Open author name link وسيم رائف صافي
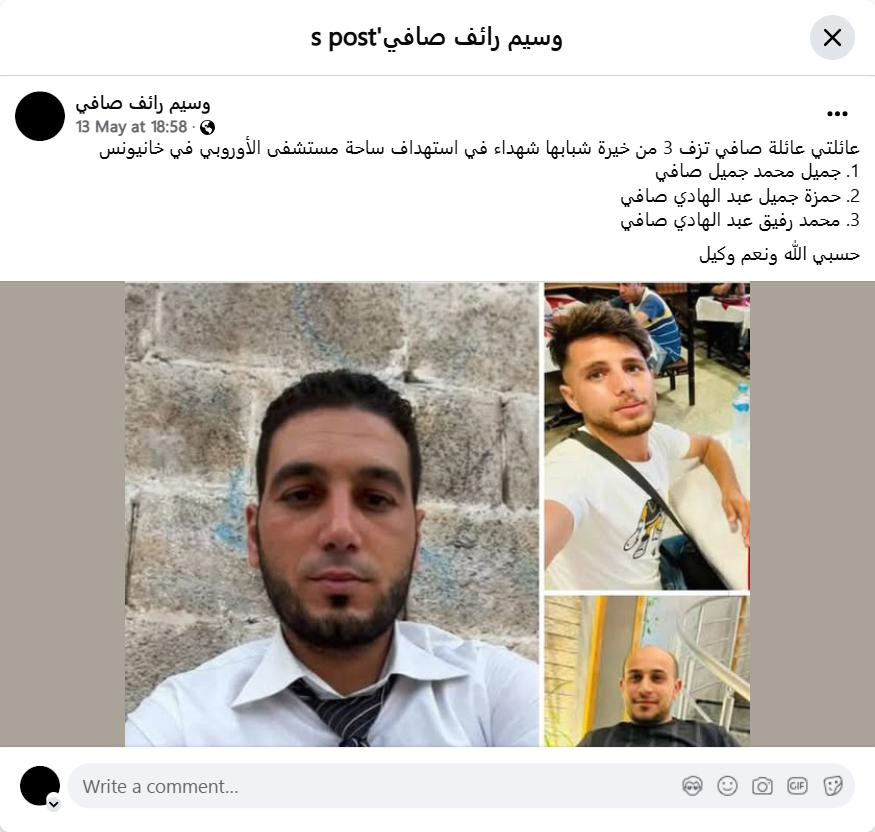875x832 pixels. [143, 103]
